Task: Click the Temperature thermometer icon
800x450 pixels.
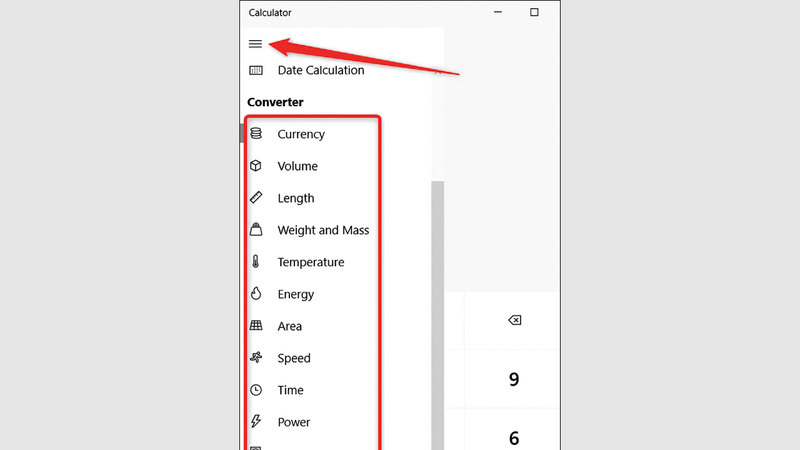Action: [256, 262]
